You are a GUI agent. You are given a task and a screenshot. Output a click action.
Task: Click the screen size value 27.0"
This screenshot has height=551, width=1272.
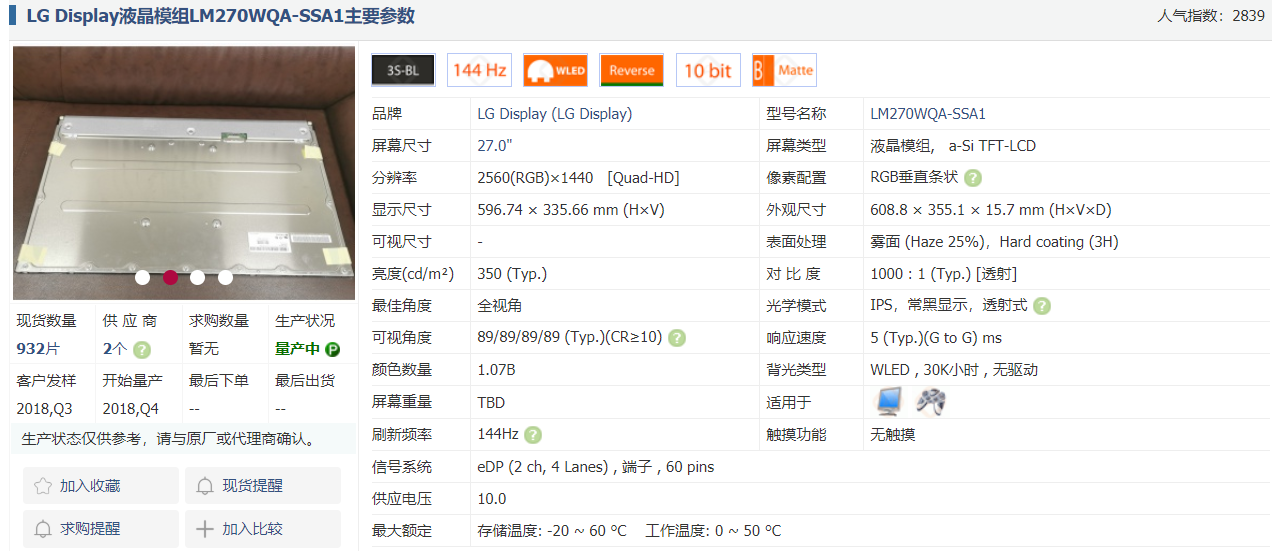495,146
